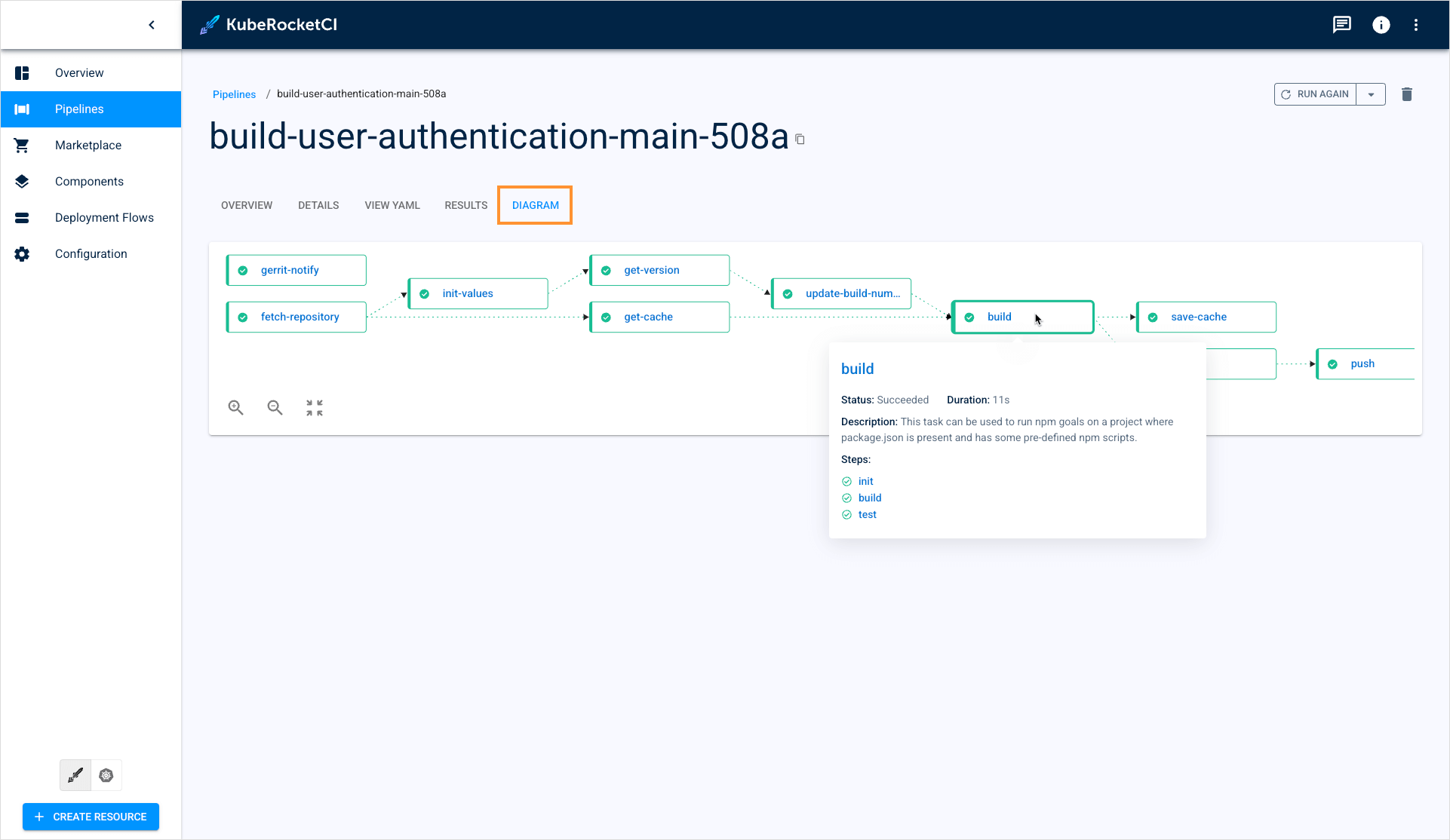Delete the pipeline run with the trash icon
The image size is (1450, 840).
pos(1406,94)
